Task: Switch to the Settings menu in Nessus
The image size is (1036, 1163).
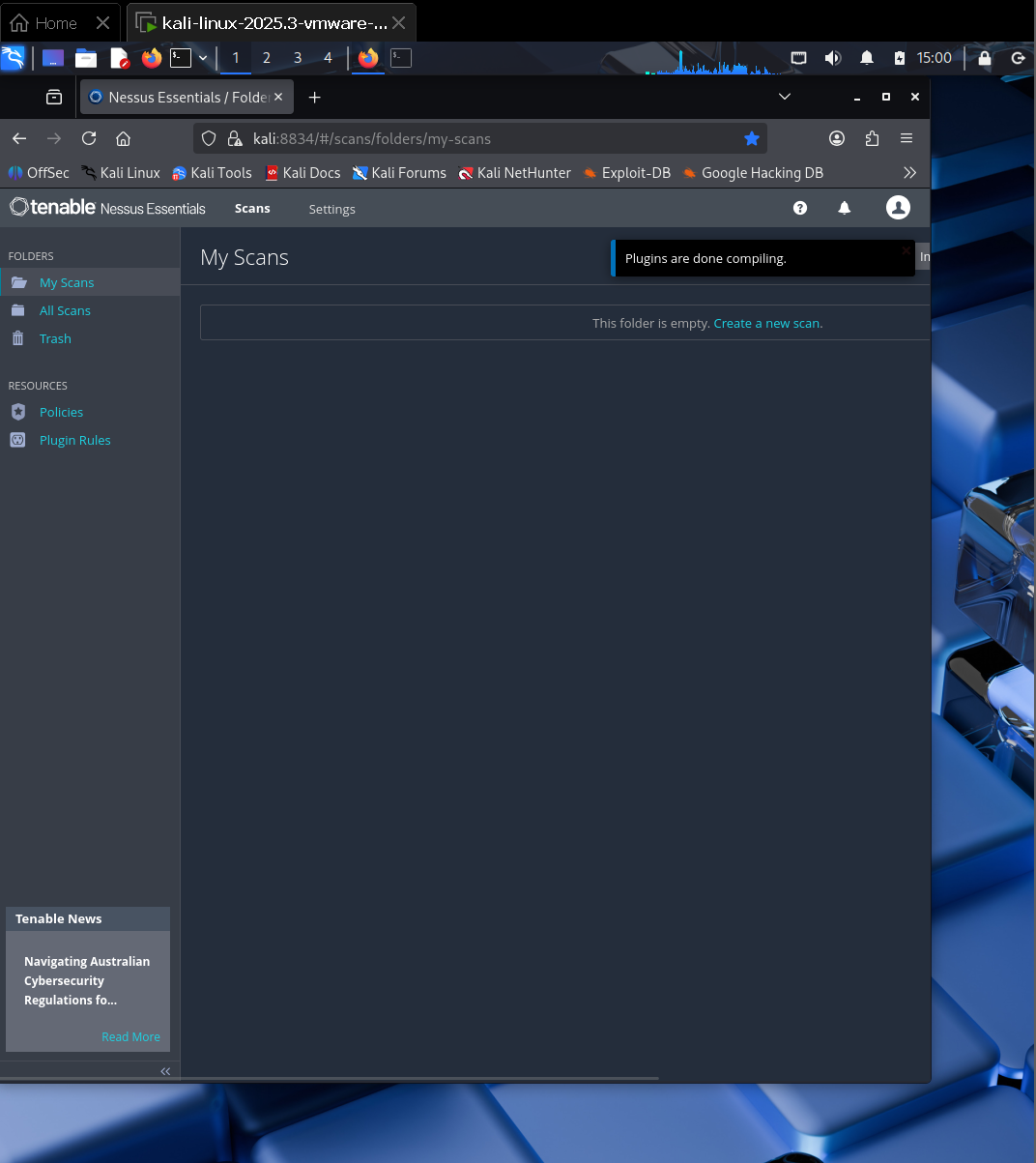Action: tap(331, 209)
